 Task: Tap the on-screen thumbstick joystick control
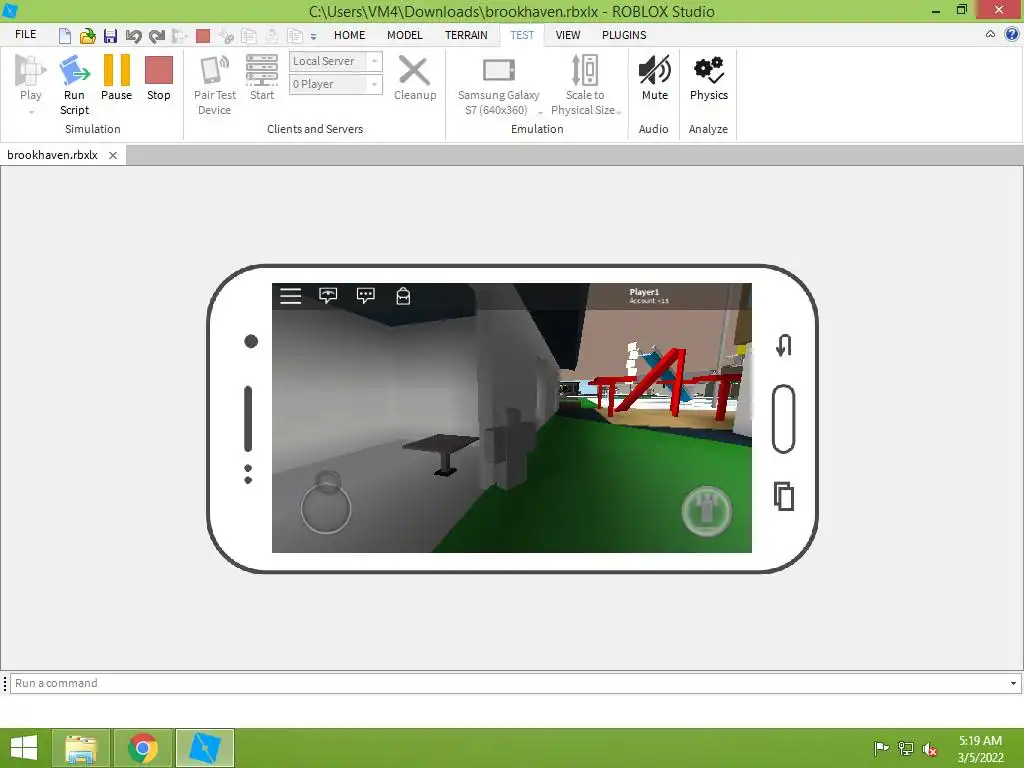coord(326,507)
